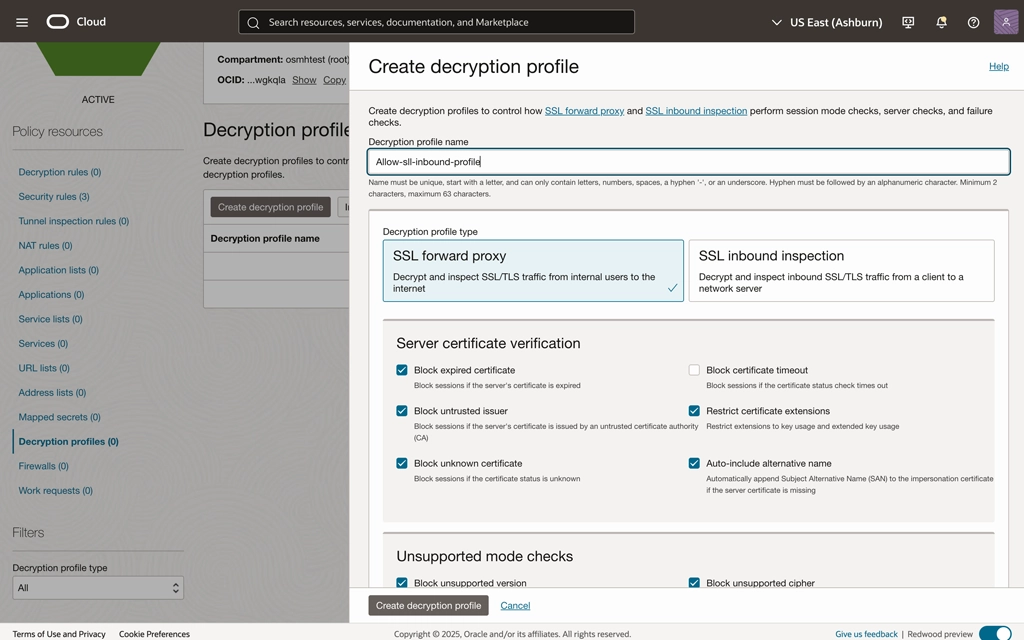The image size is (1024, 640).
Task: Open the SSL forward proxy documentation link
Action: tap(584, 111)
